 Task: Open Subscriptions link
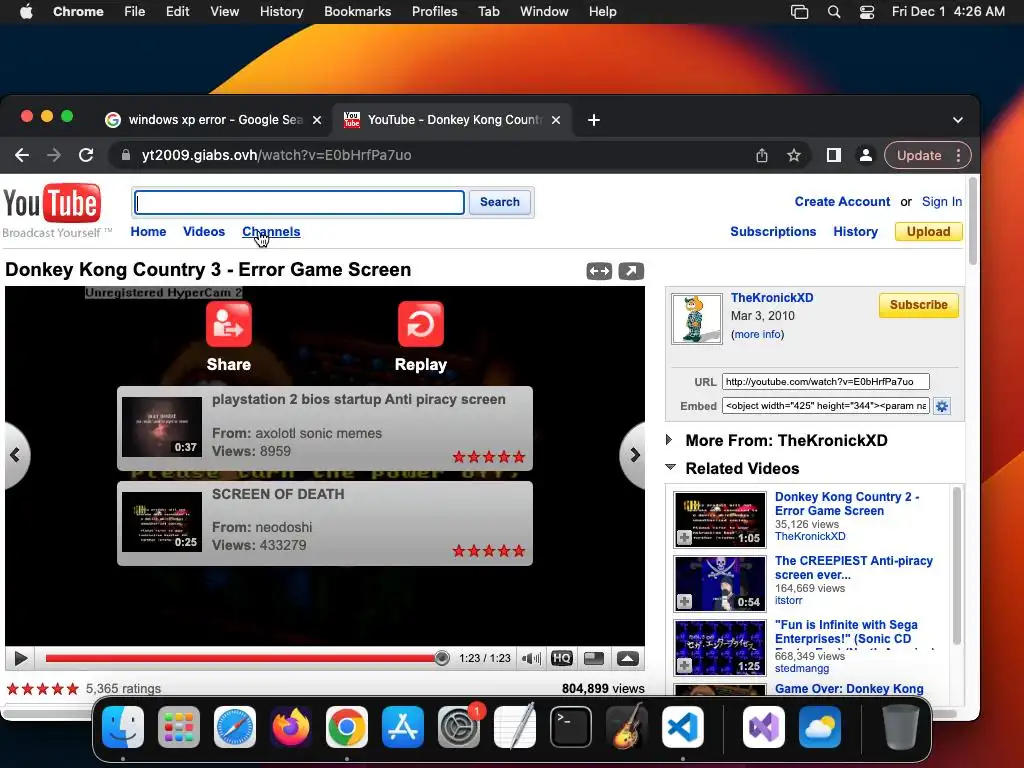(773, 232)
